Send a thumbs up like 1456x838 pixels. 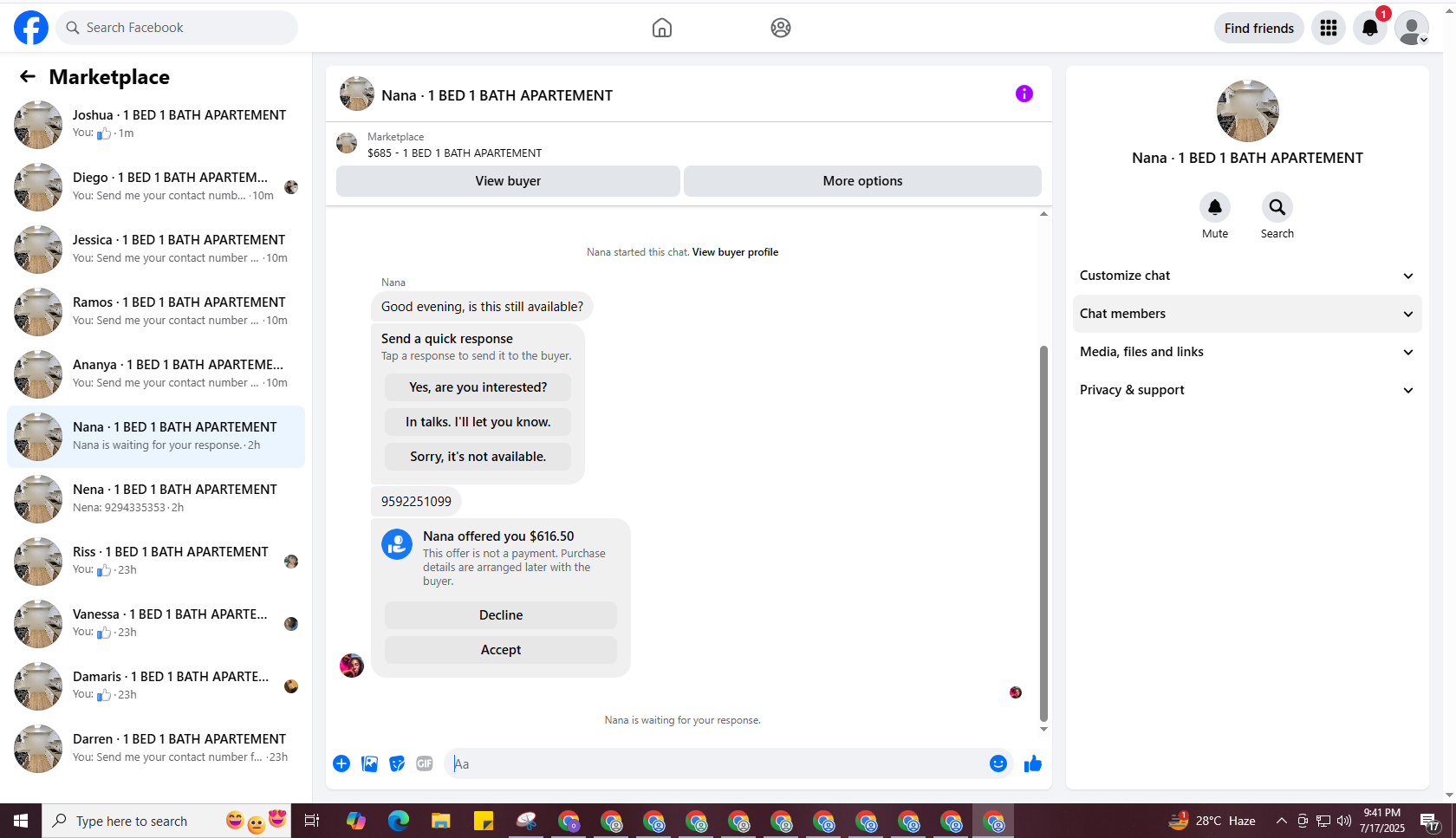[1033, 763]
